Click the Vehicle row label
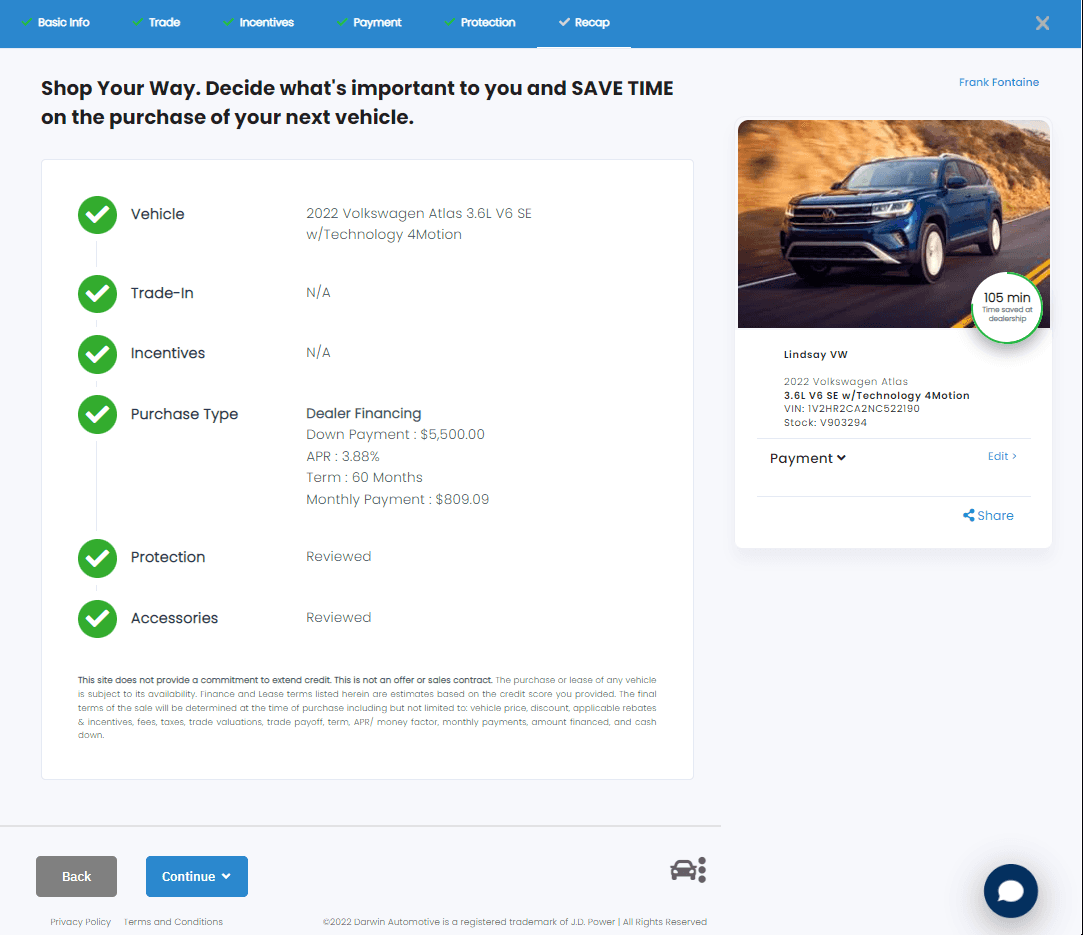This screenshot has height=935, width=1083. (157, 214)
